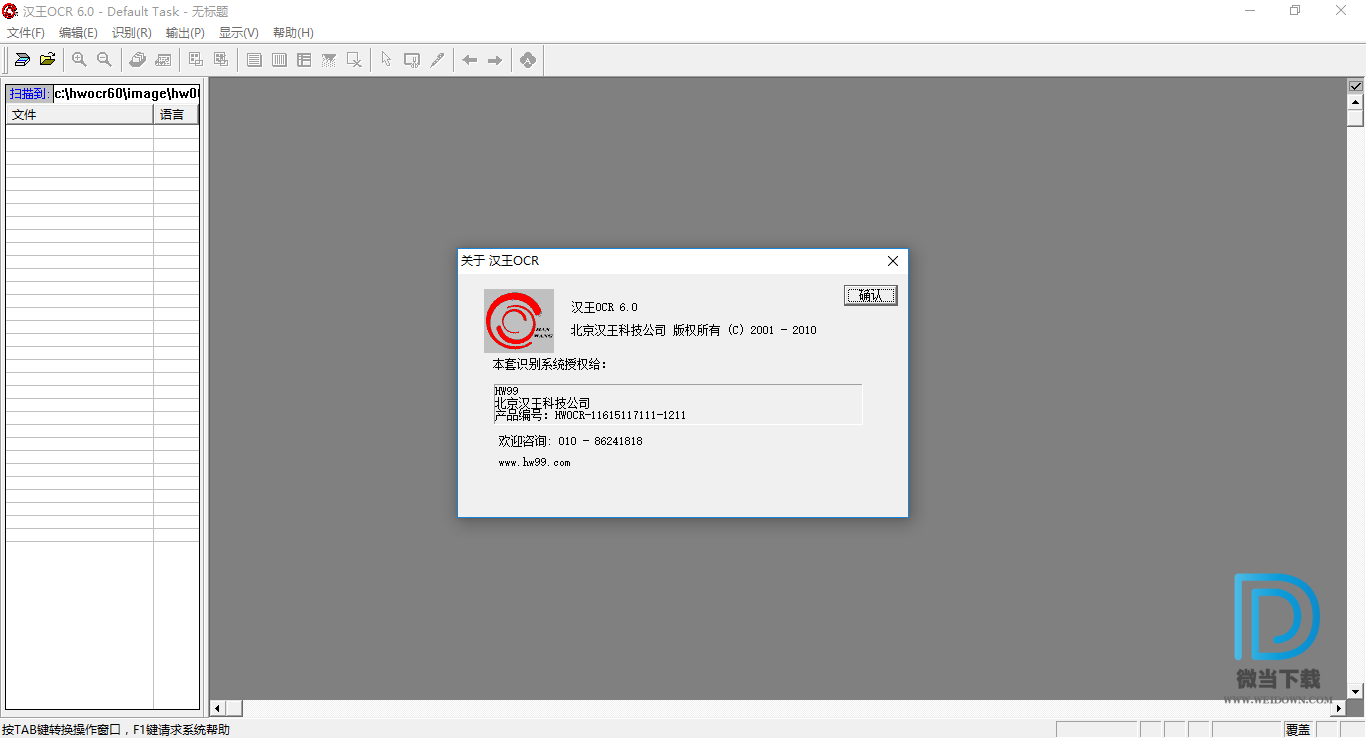Viewport: 1366px width, 738px height.
Task: Click the zoom out magnifier icon
Action: pyautogui.click(x=104, y=60)
